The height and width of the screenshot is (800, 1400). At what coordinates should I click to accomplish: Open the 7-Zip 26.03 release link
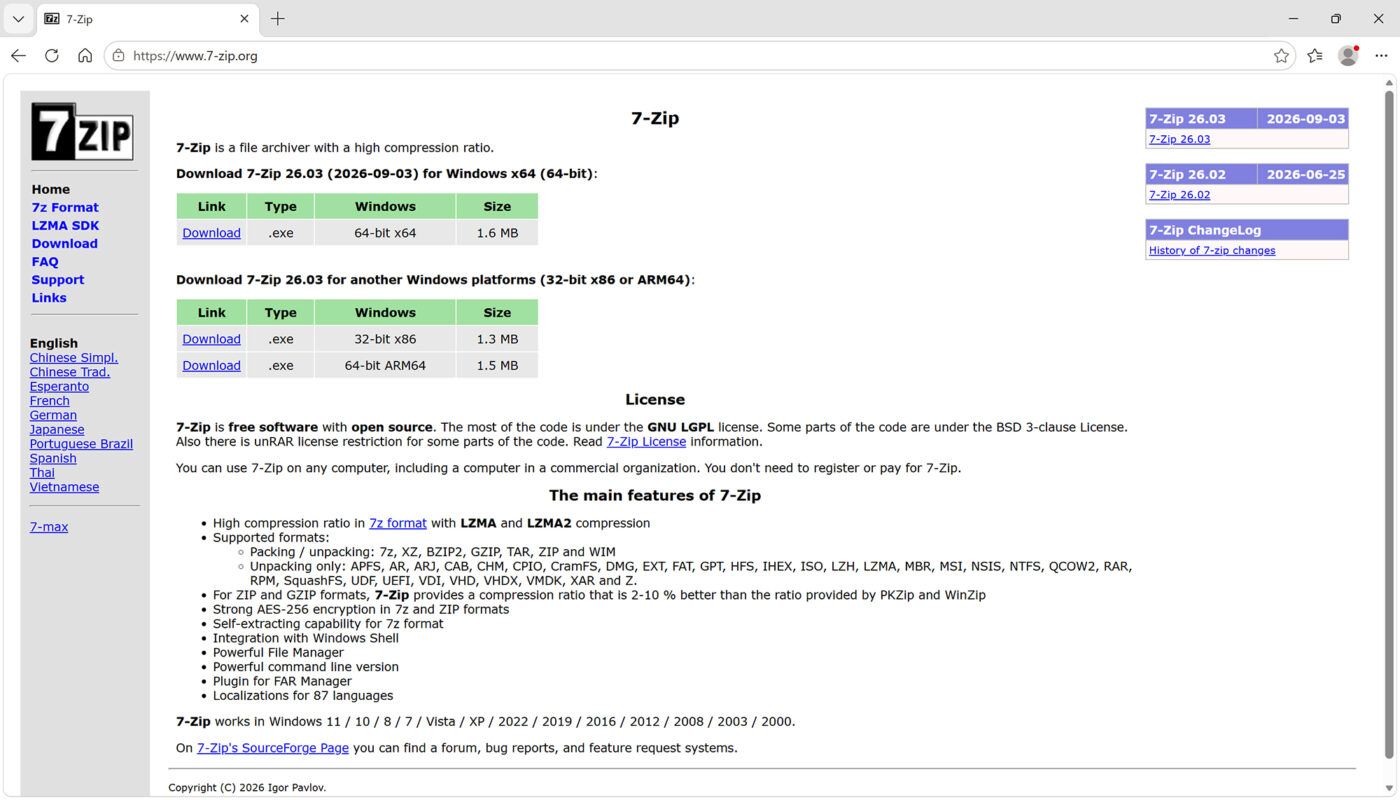[1179, 140]
